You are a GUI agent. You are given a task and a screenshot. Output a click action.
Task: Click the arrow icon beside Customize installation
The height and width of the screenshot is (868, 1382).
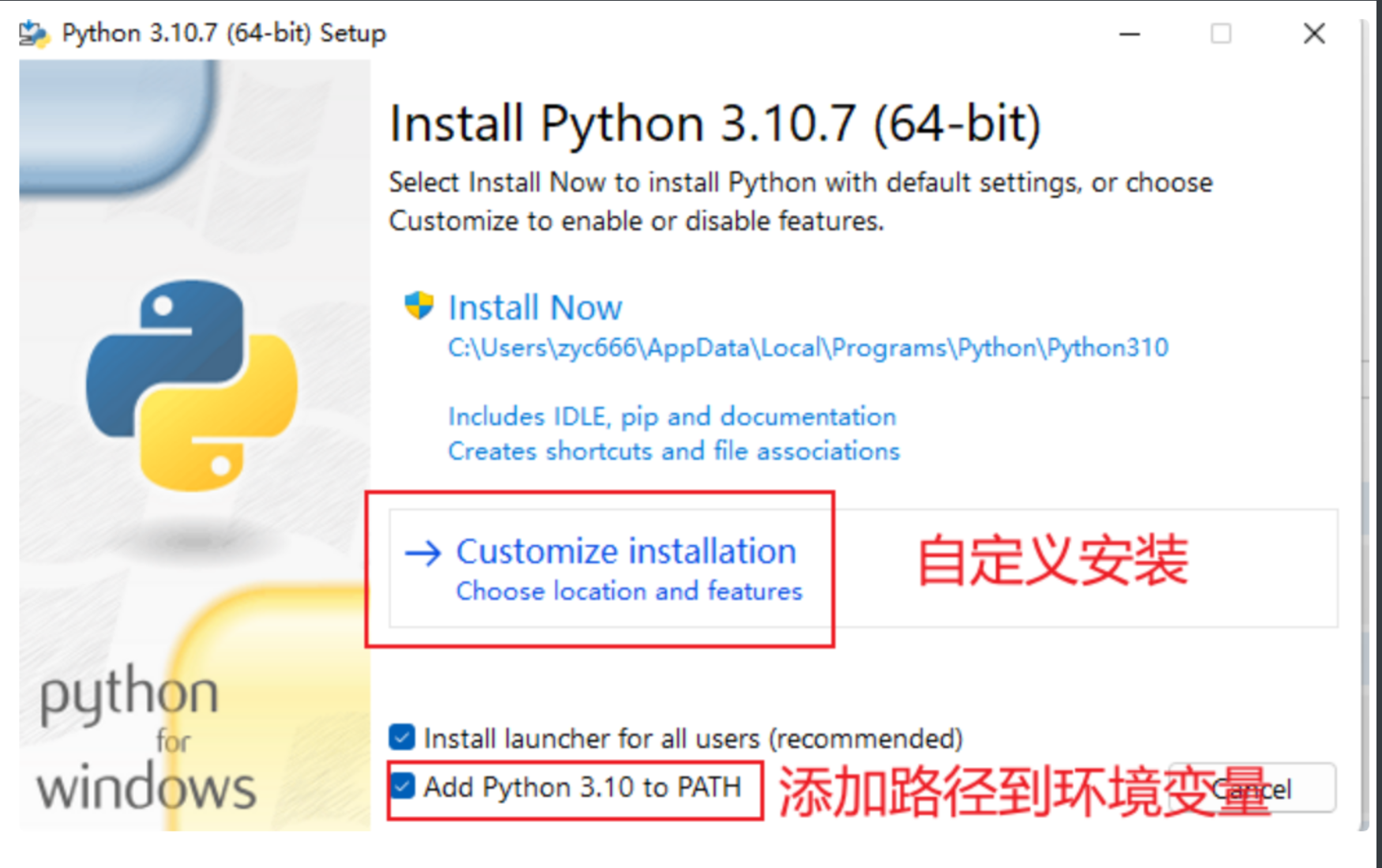pos(422,553)
